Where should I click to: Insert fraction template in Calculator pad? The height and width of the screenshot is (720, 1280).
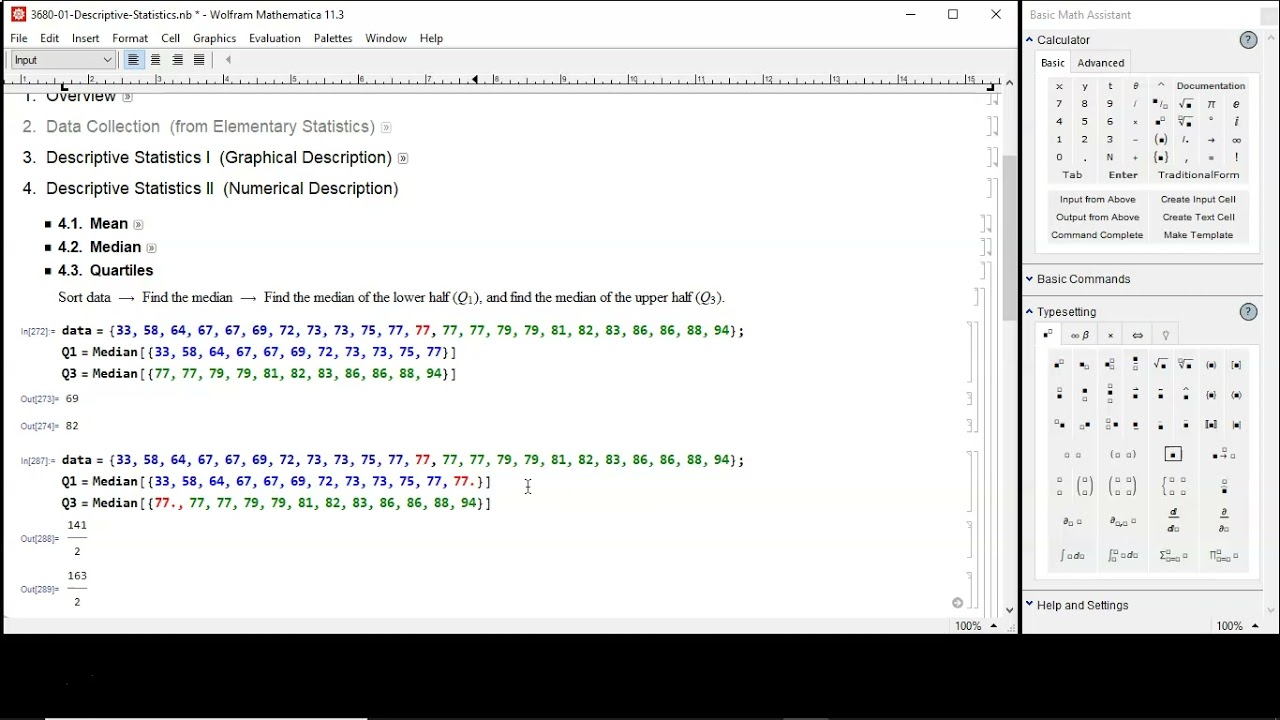(1160, 104)
